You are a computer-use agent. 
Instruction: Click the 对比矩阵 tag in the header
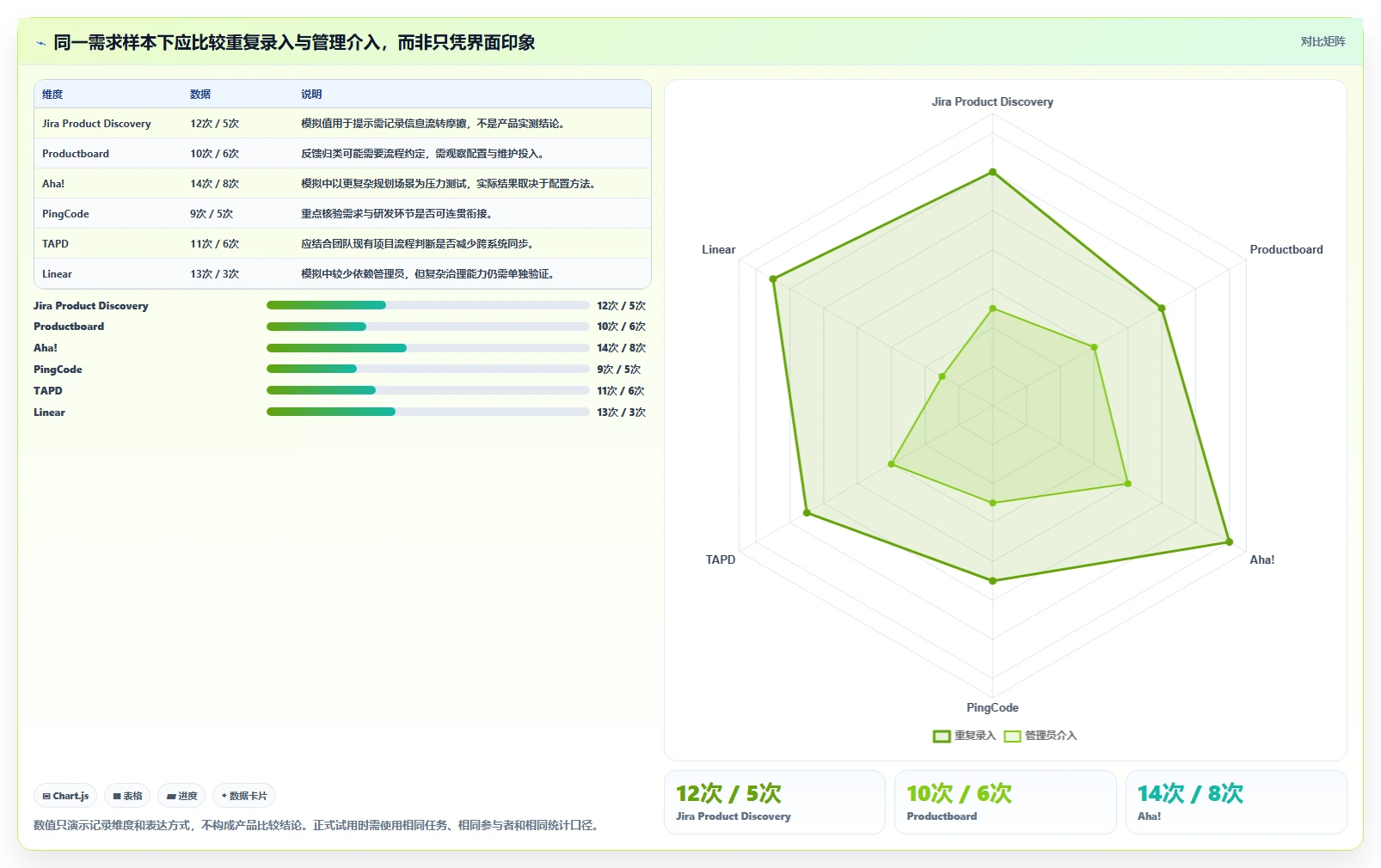[x=1323, y=41]
